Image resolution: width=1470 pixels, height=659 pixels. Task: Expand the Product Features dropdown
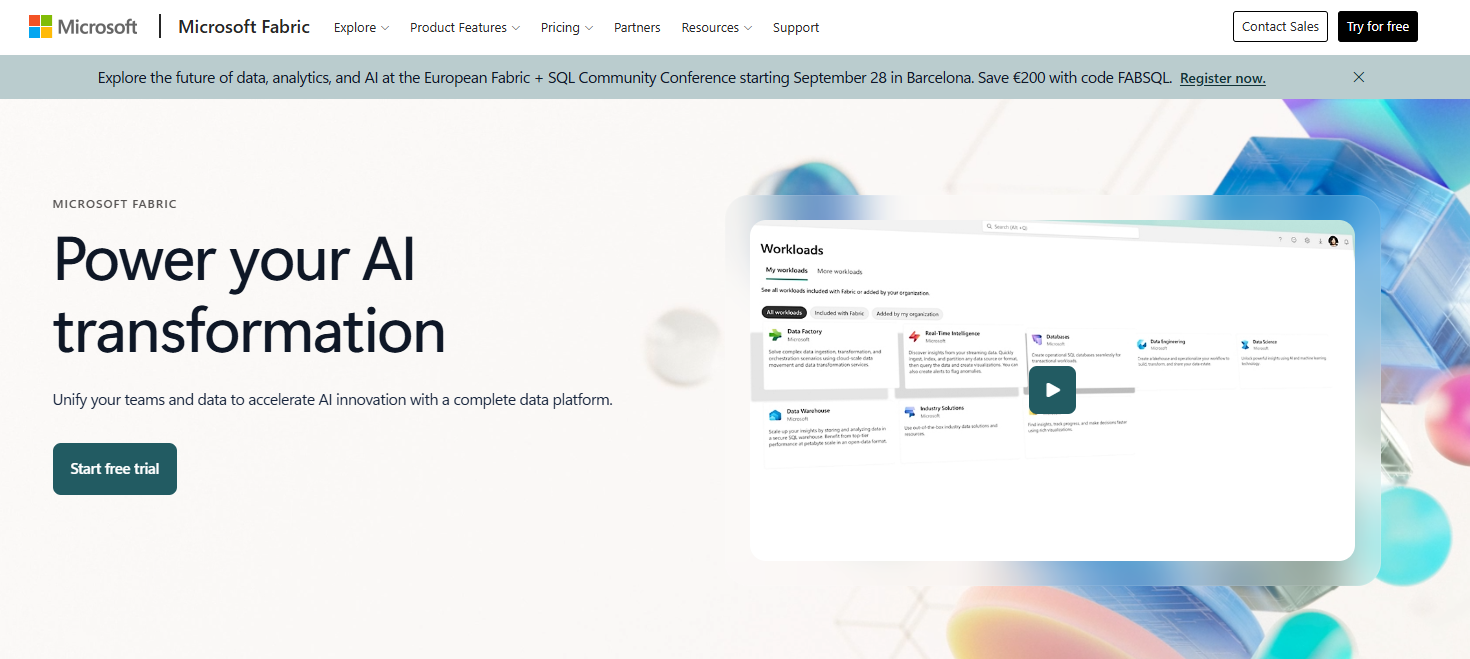click(x=465, y=27)
